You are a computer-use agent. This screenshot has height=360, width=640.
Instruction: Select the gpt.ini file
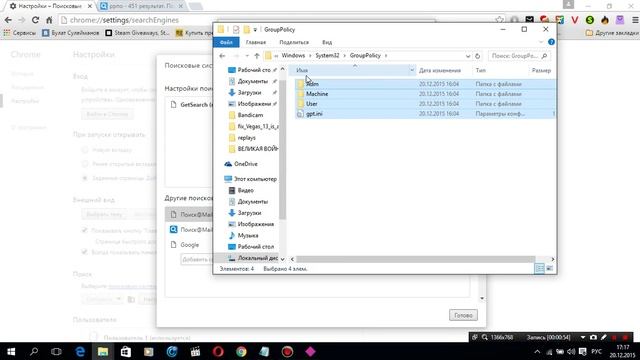(x=314, y=113)
